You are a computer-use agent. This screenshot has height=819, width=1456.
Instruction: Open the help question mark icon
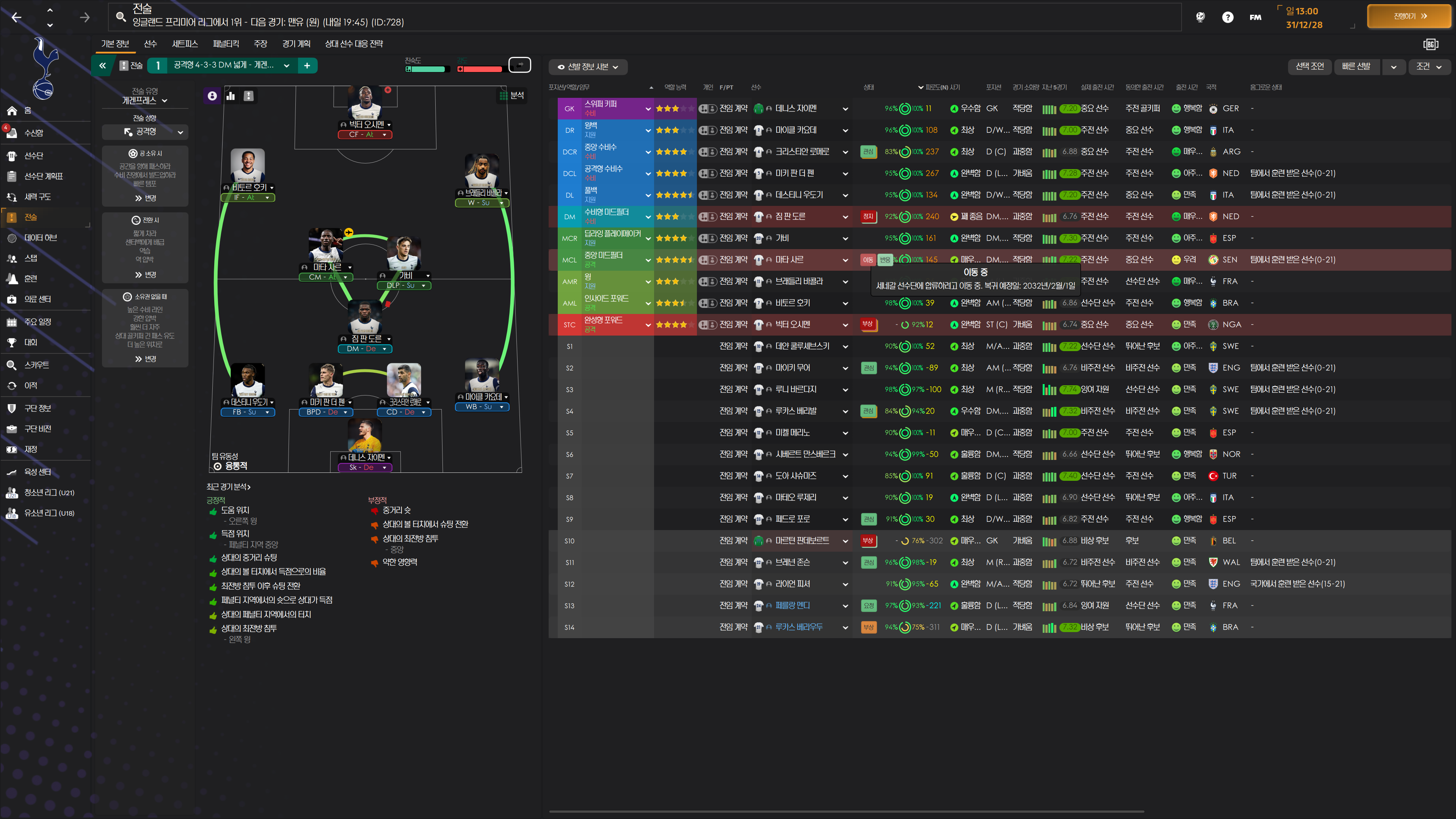[x=1227, y=17]
